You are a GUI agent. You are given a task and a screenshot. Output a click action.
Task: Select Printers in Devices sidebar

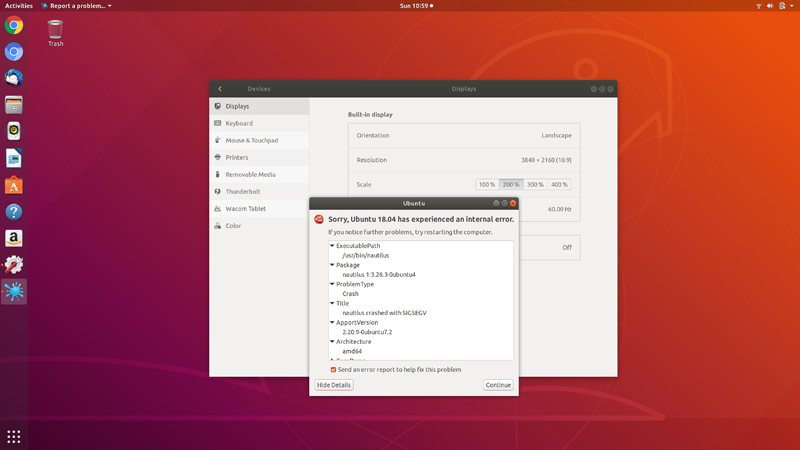coord(259,157)
